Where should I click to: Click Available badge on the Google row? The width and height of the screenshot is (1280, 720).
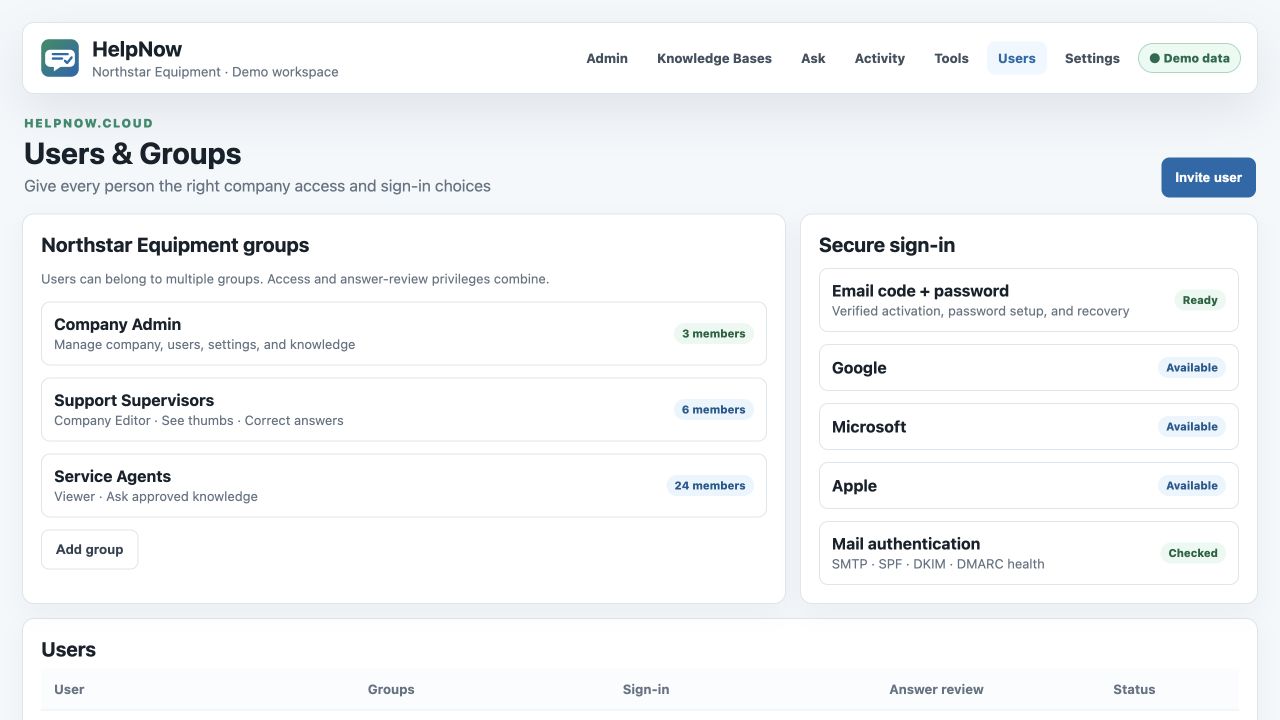tap(1192, 367)
